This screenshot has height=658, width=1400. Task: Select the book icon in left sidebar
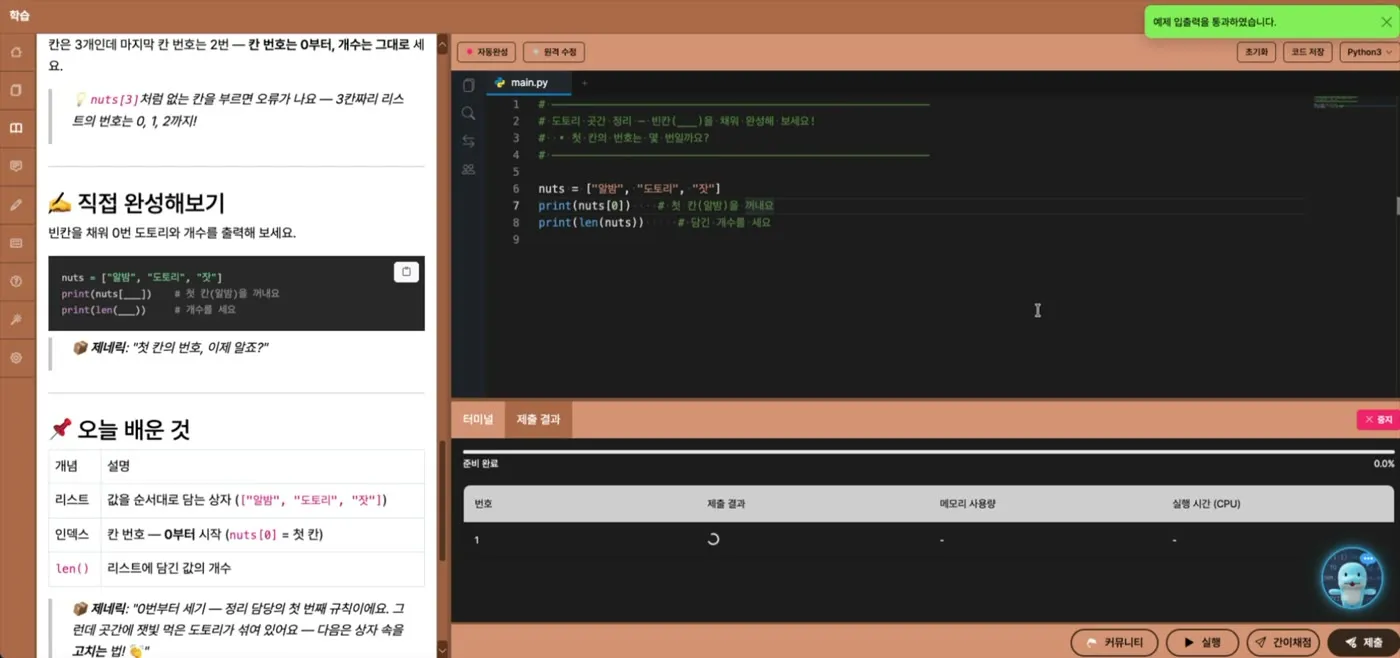click(16, 128)
